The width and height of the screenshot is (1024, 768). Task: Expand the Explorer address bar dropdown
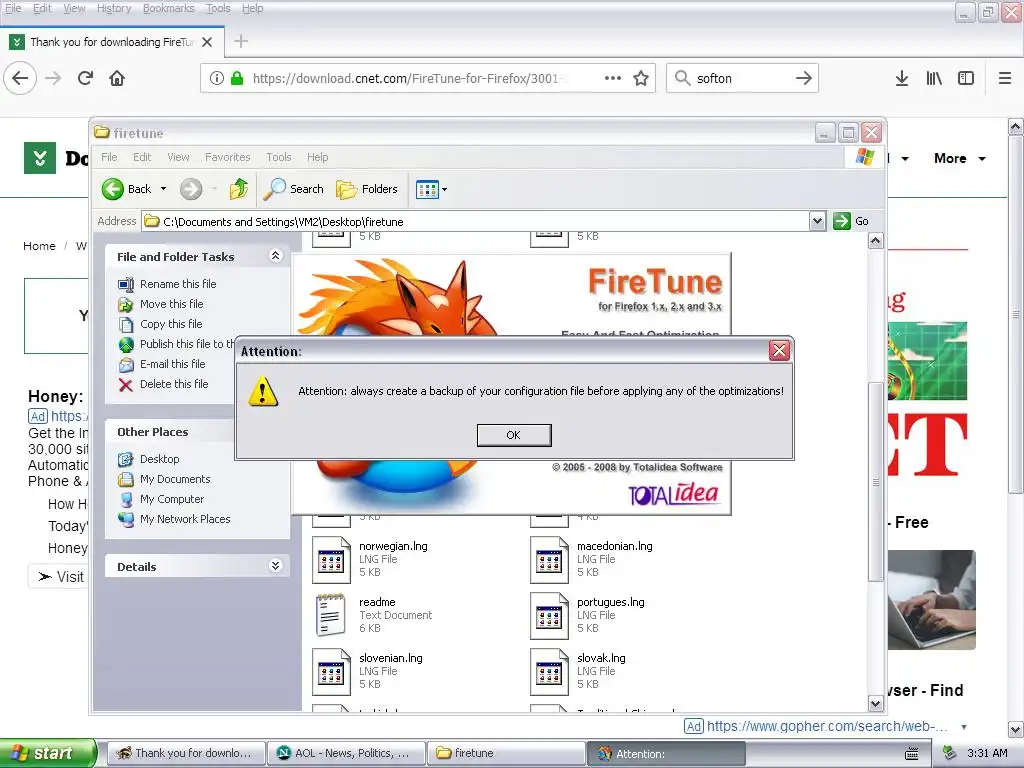click(817, 221)
